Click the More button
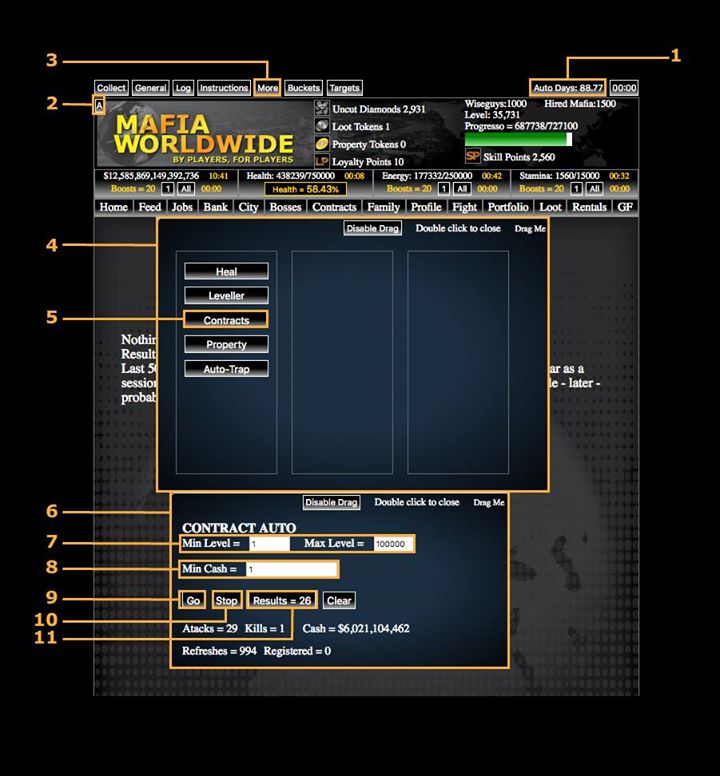This screenshot has height=776, width=720. point(267,88)
